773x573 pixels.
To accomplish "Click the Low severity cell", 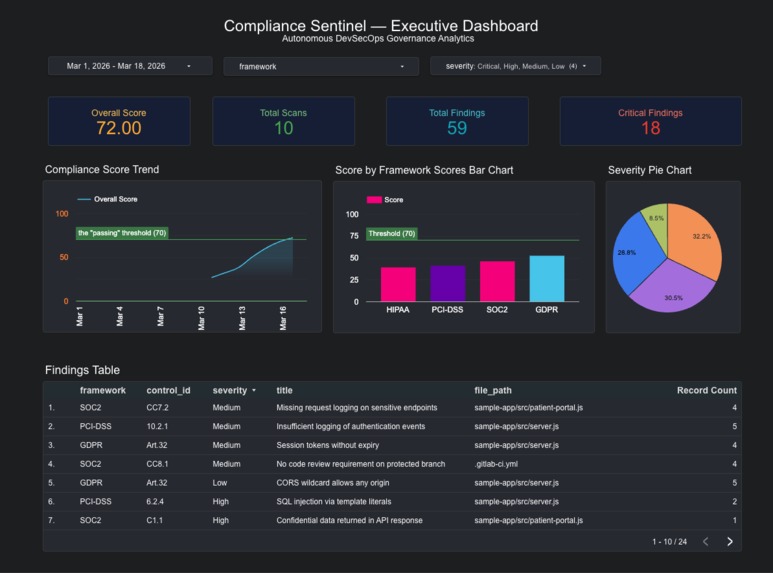I will [219, 483].
